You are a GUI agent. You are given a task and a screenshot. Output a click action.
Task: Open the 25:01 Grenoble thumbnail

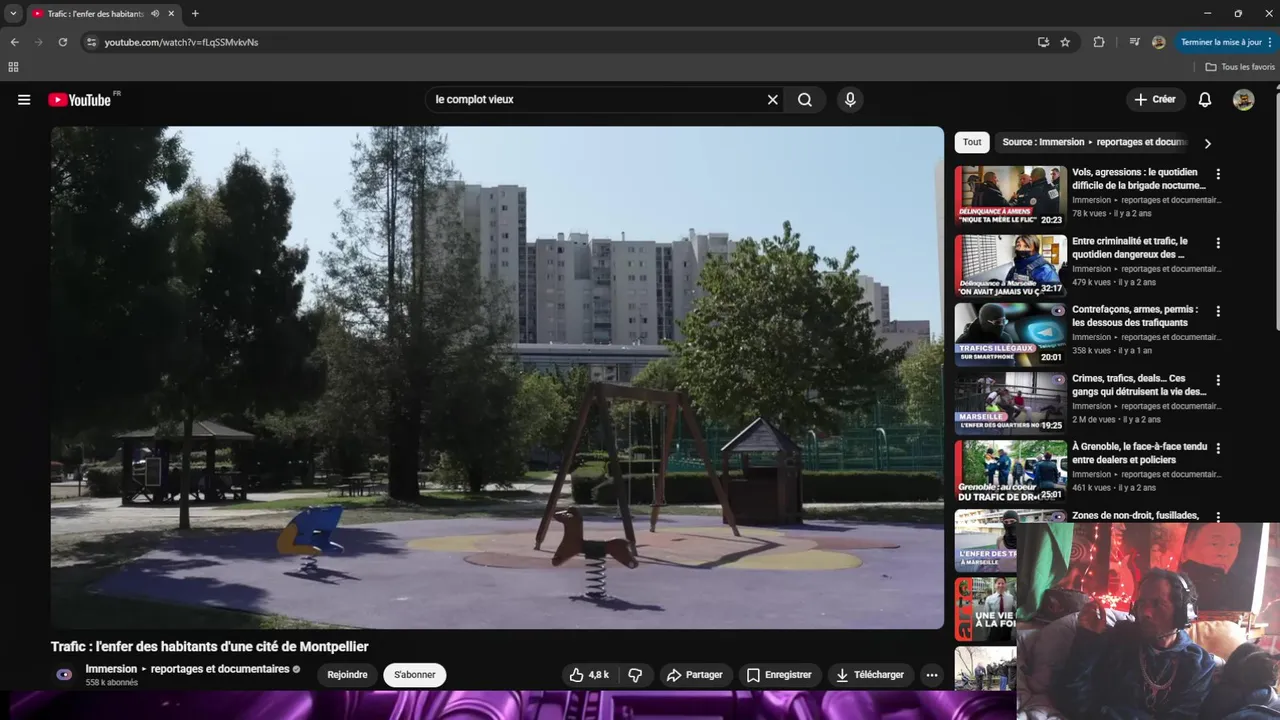click(x=1010, y=471)
